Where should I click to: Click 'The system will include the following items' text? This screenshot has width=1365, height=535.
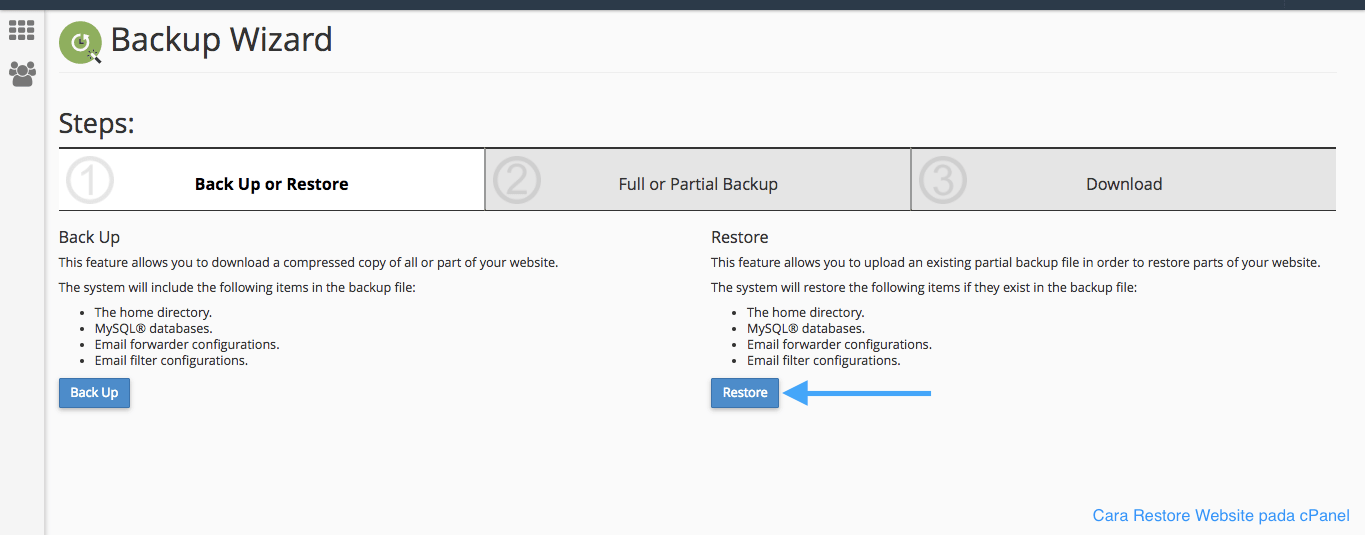click(237, 288)
